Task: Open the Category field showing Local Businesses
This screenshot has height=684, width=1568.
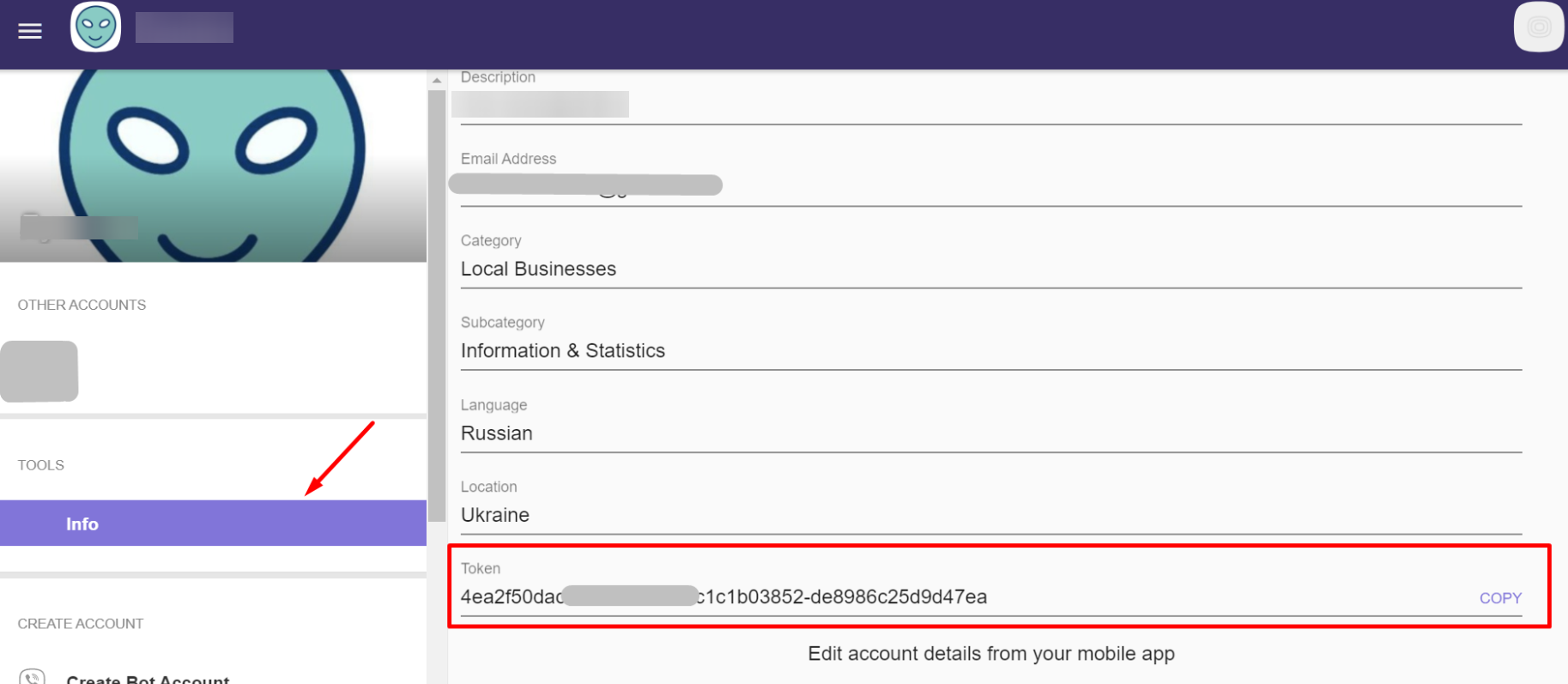Action: click(x=538, y=269)
